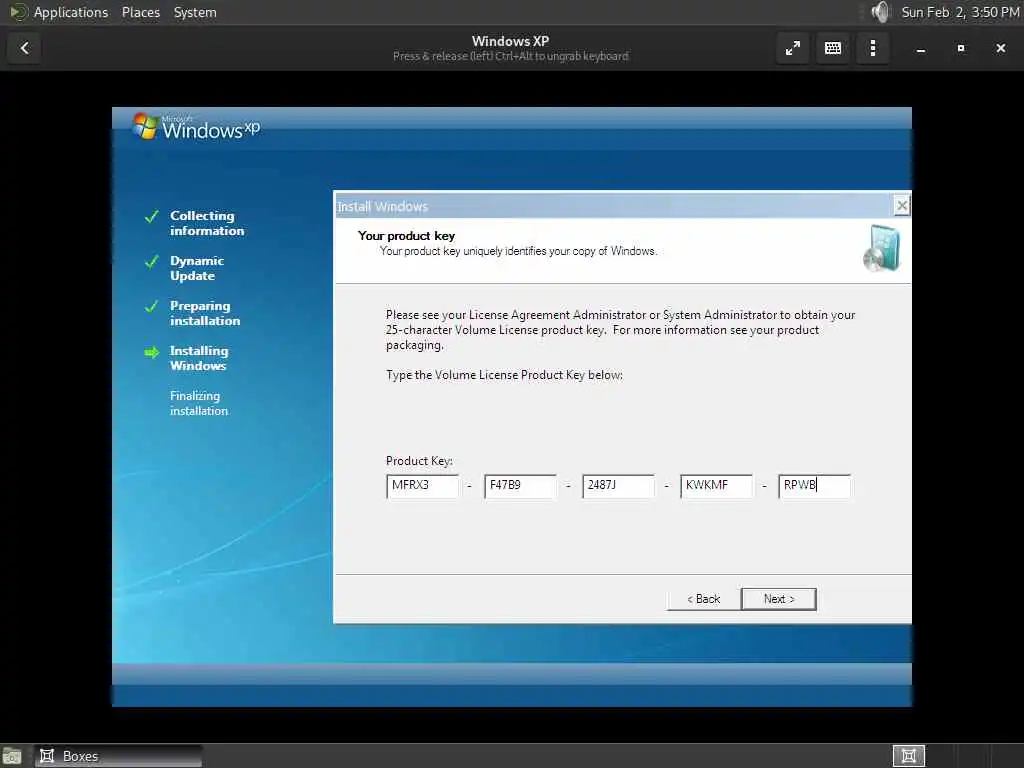Click the 2487J product key field
This screenshot has height=768, width=1024.
pos(618,486)
